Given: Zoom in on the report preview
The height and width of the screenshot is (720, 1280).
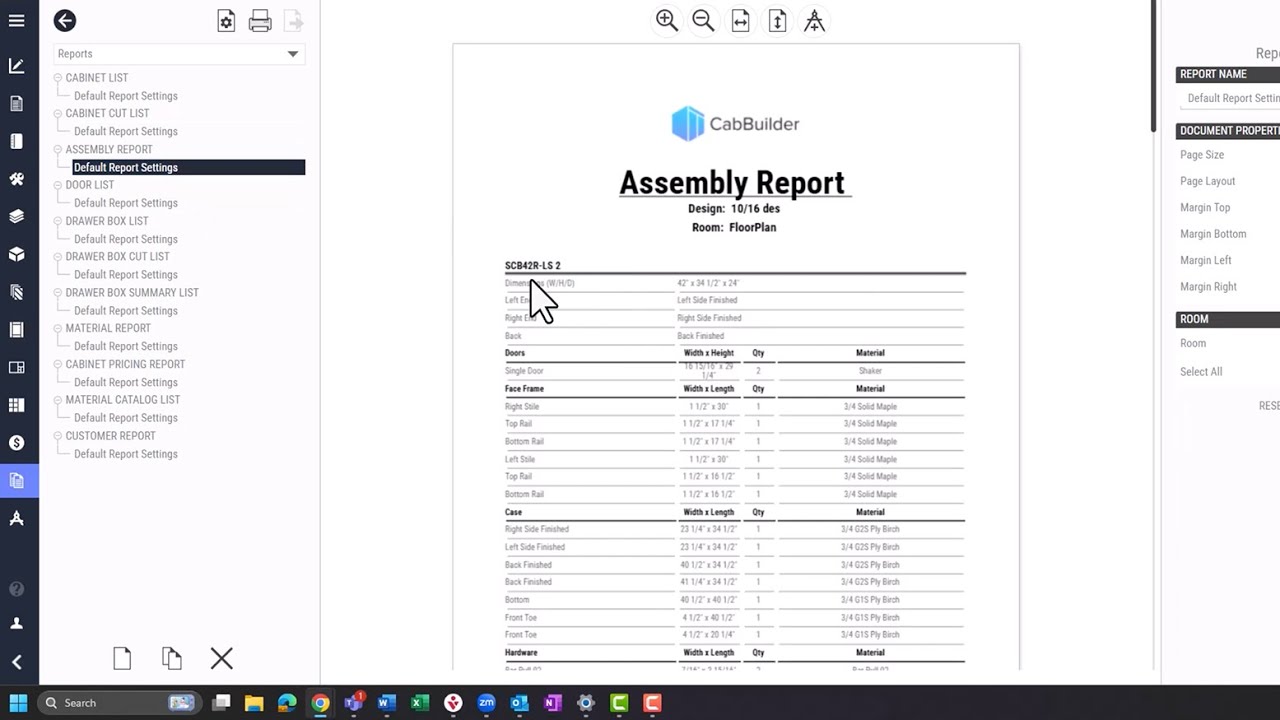Looking at the screenshot, I should pos(667,21).
